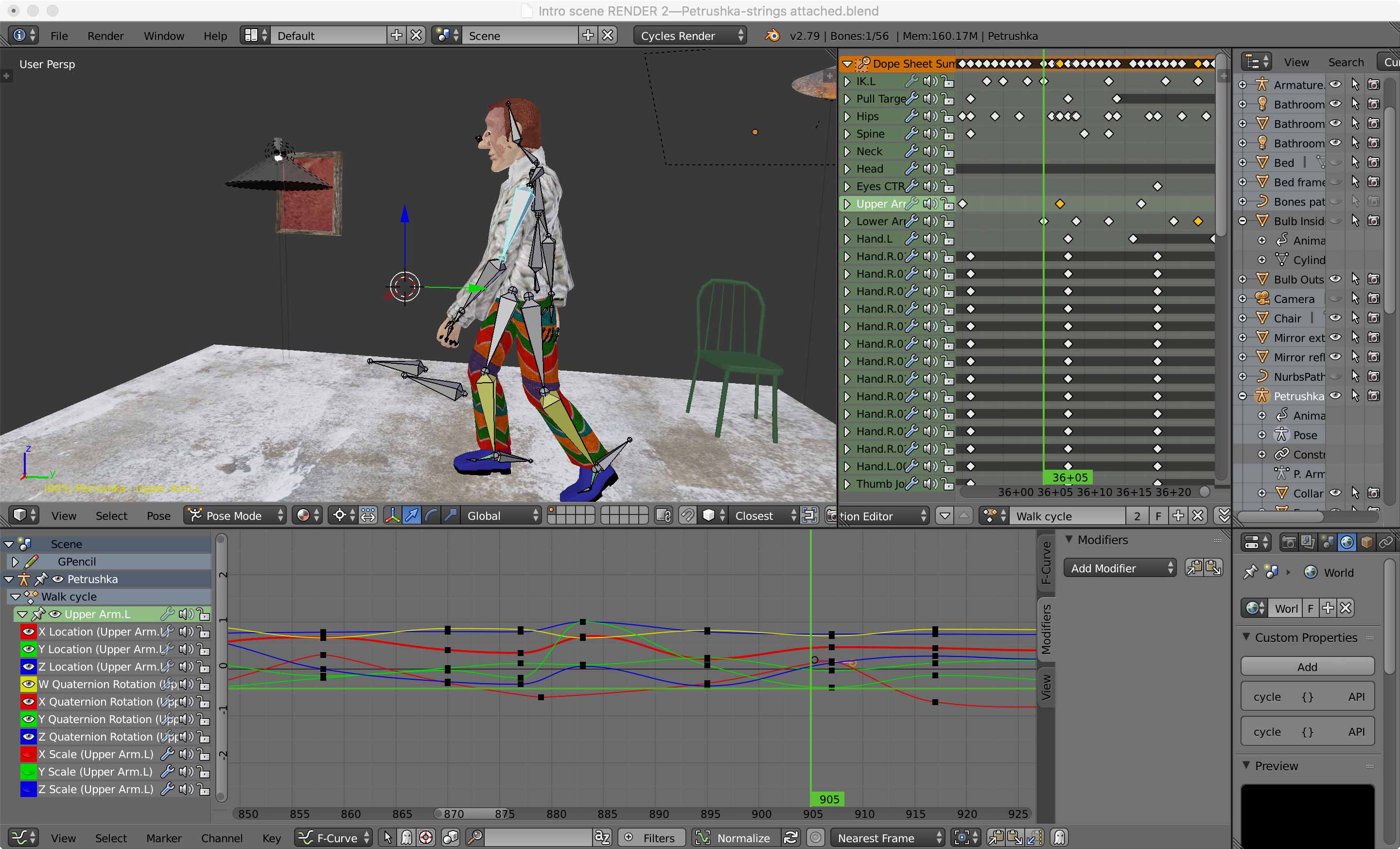Toggle visibility eye for Chair in outliner

pos(1335,318)
